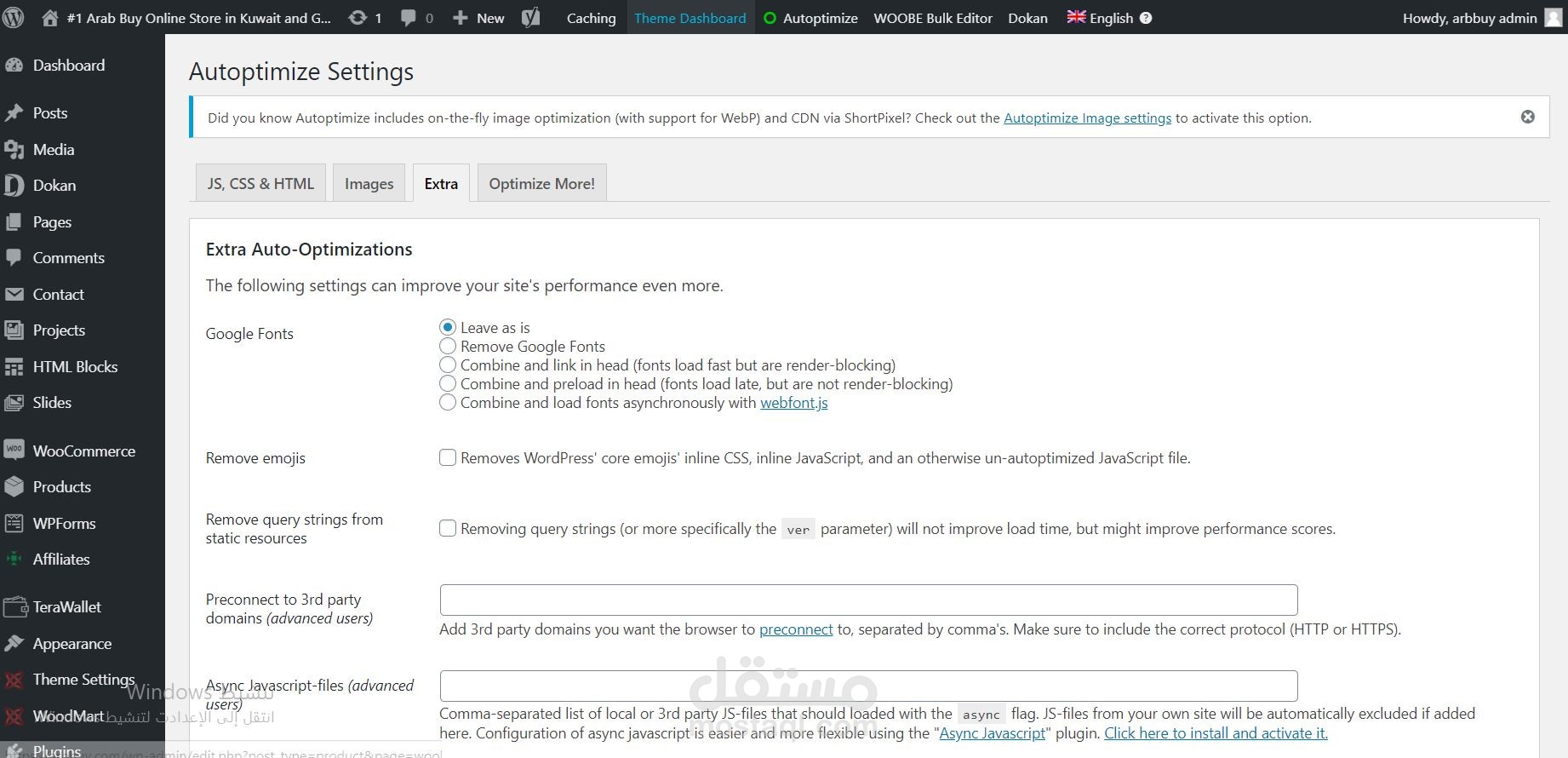The height and width of the screenshot is (758, 1568).
Task: Open the webfont.js link
Action: [794, 402]
